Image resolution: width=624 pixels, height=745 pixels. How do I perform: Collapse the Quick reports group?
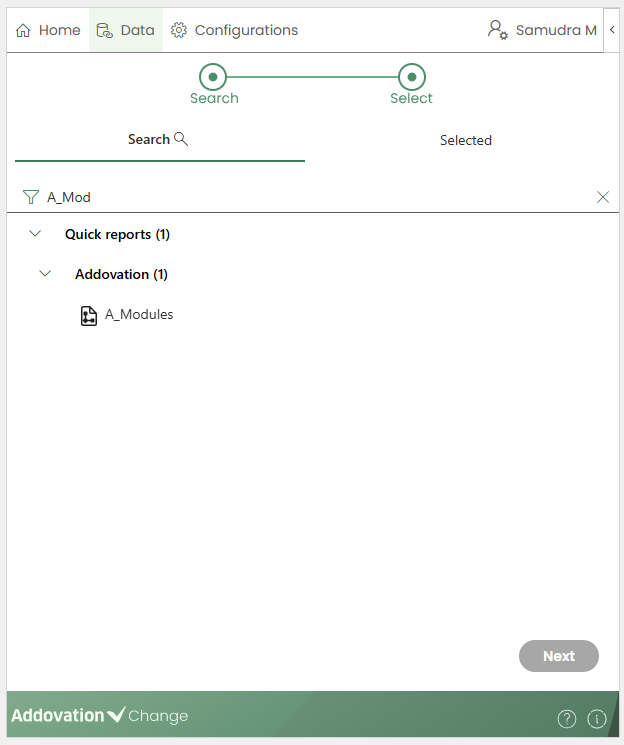tap(36, 234)
